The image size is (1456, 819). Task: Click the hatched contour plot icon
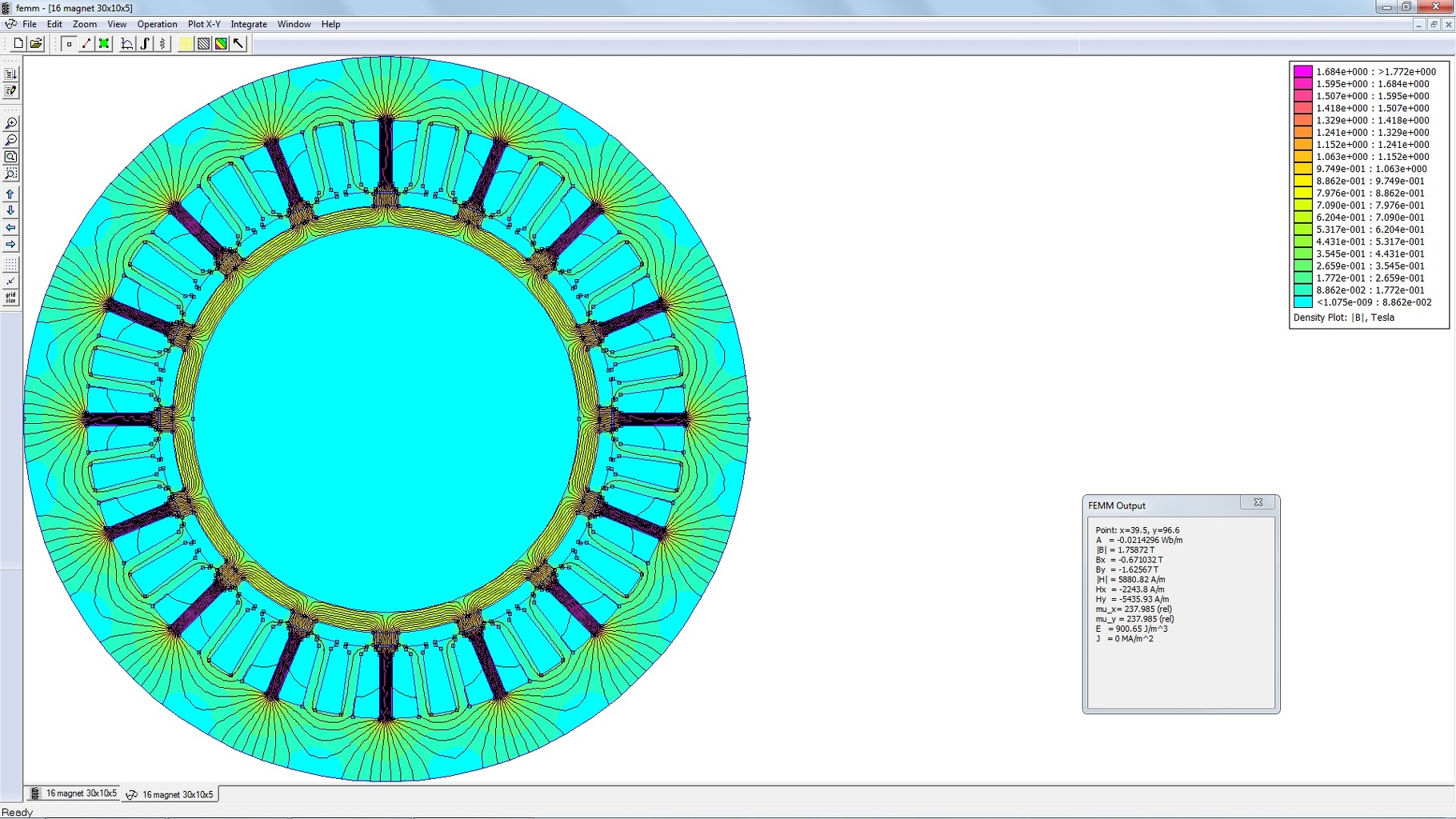click(x=203, y=44)
